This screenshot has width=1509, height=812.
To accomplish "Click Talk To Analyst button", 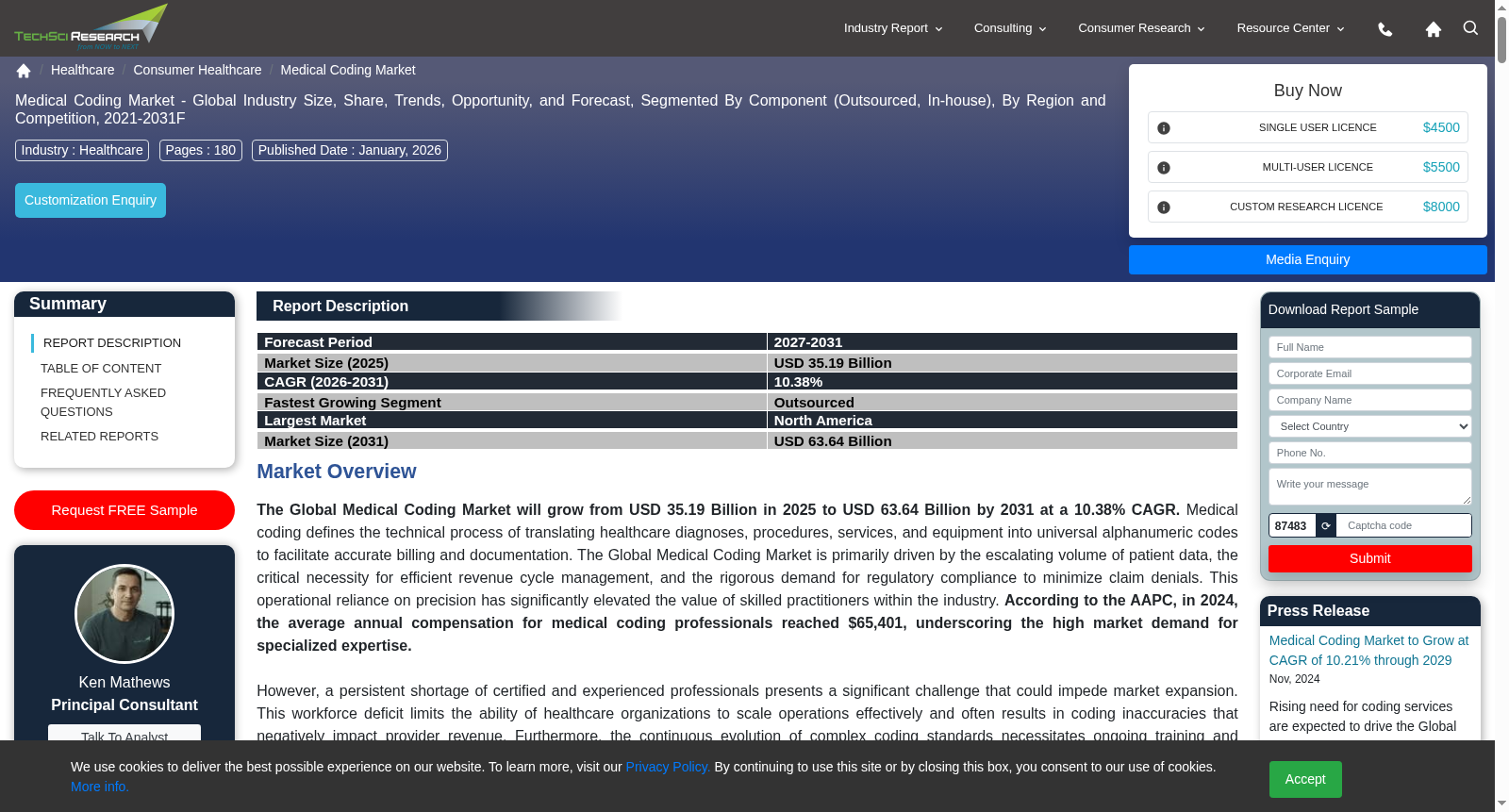I will click(x=124, y=734).
